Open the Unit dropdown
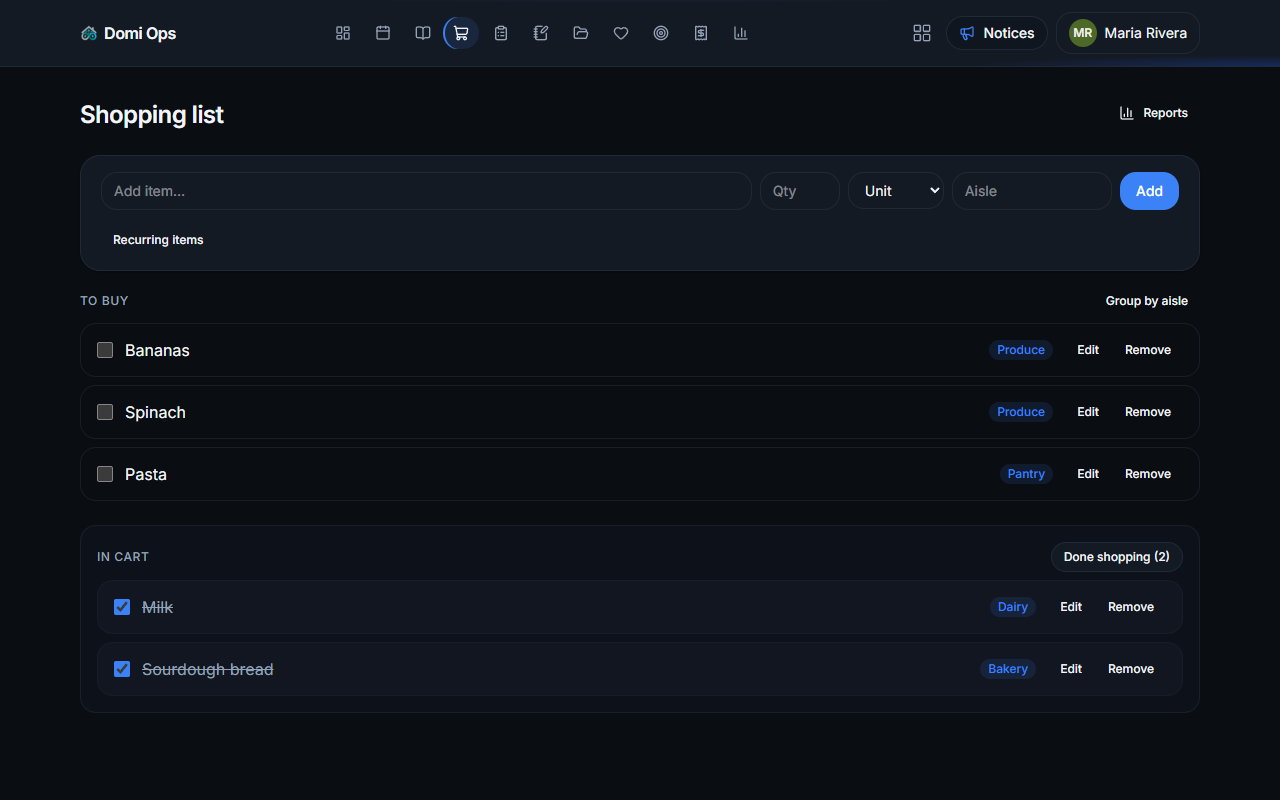The width and height of the screenshot is (1280, 800). point(896,191)
